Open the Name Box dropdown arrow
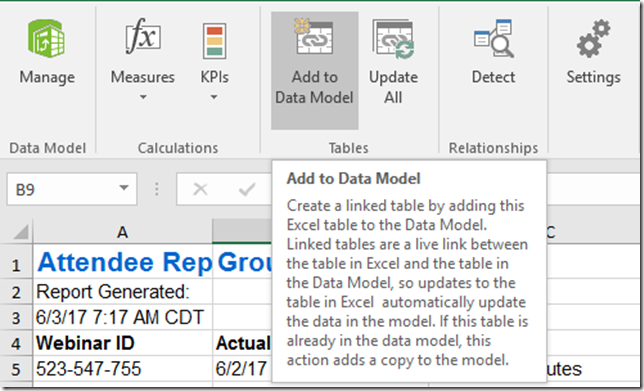This screenshot has height=391, width=644. pyautogui.click(x=124, y=189)
